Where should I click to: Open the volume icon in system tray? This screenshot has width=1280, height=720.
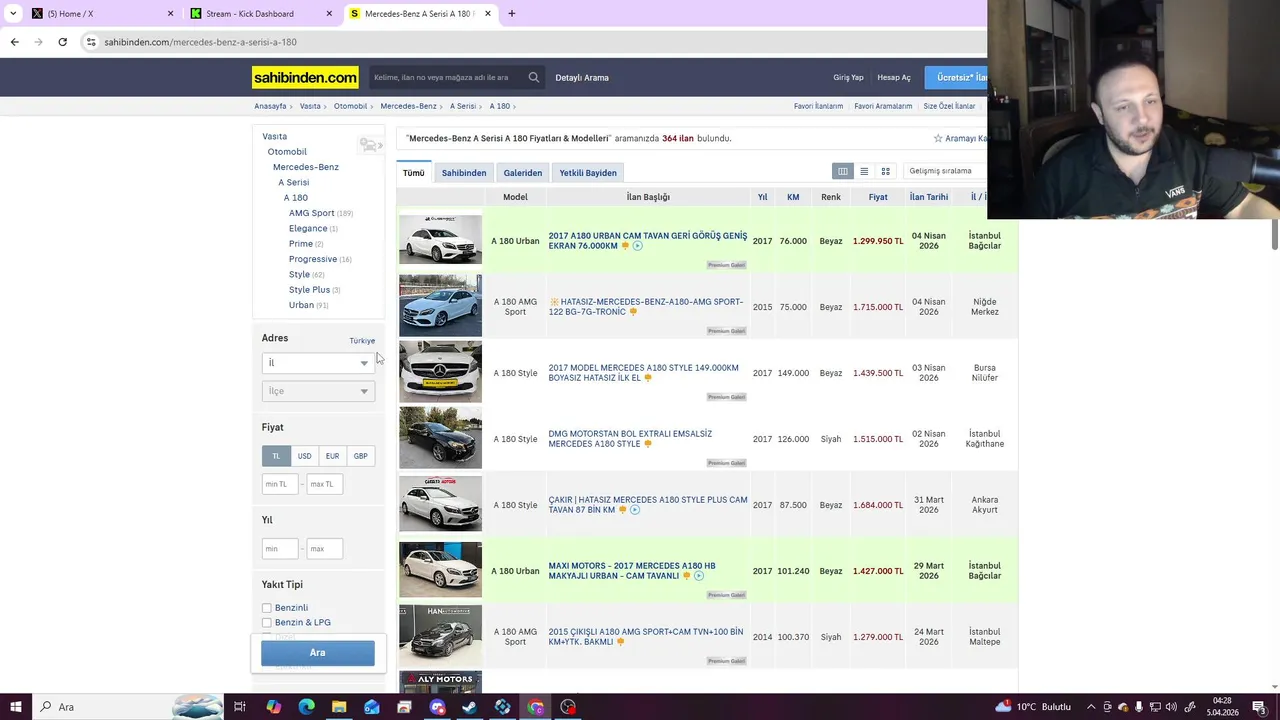1171,707
